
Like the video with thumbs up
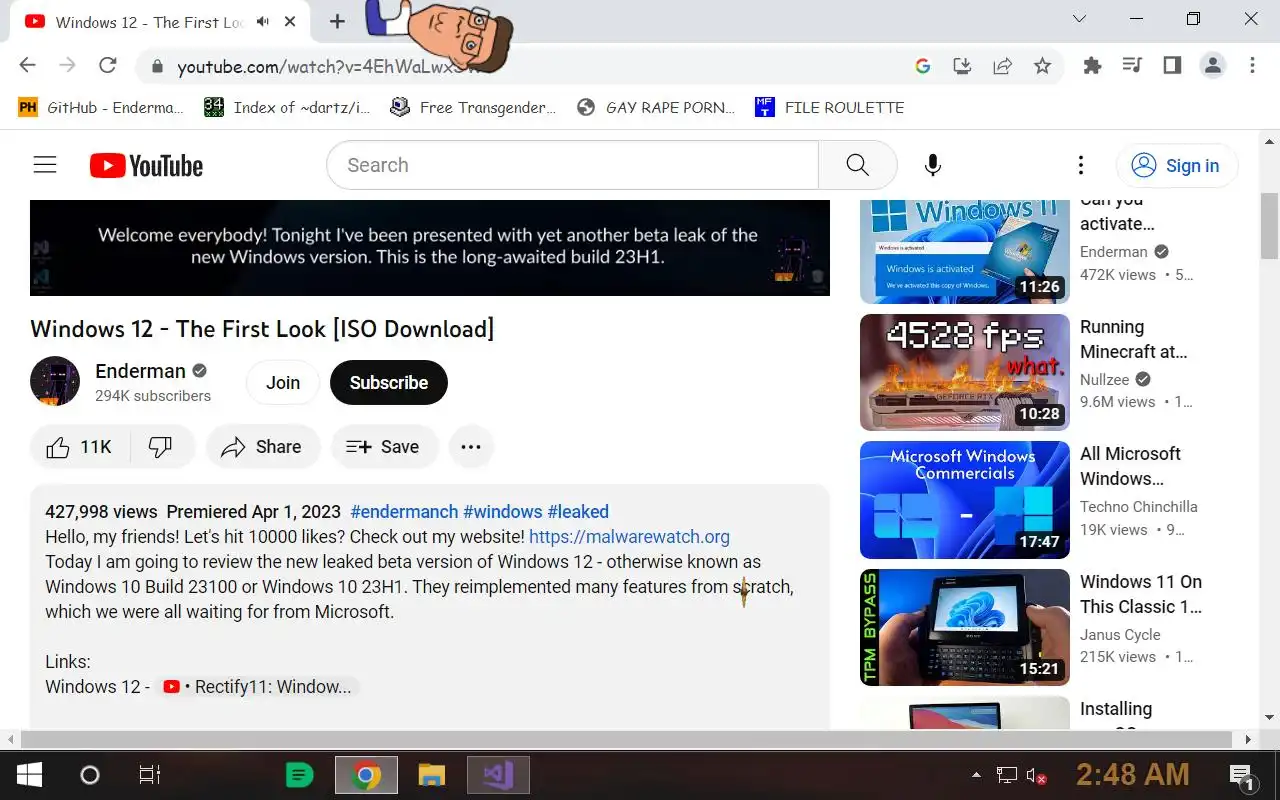[x=80, y=447]
